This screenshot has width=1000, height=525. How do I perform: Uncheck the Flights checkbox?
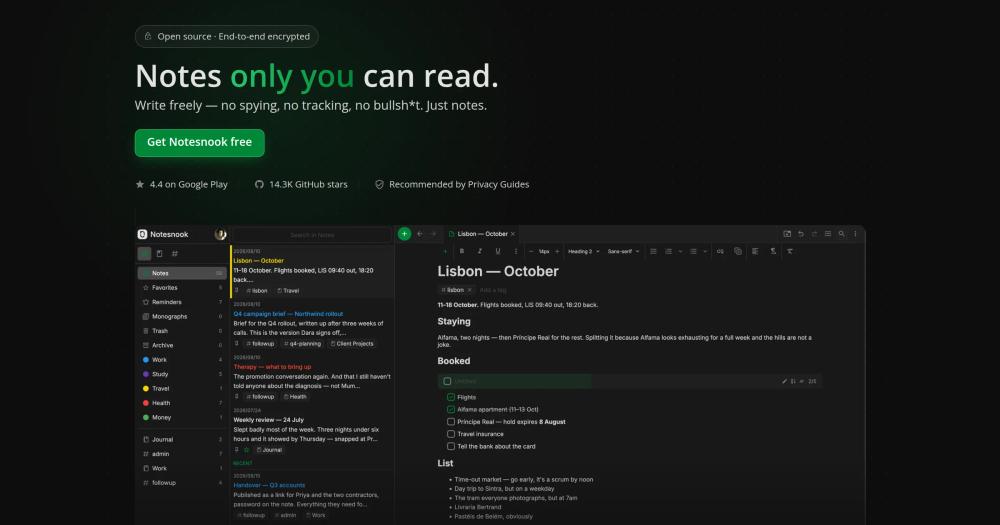pyautogui.click(x=451, y=397)
